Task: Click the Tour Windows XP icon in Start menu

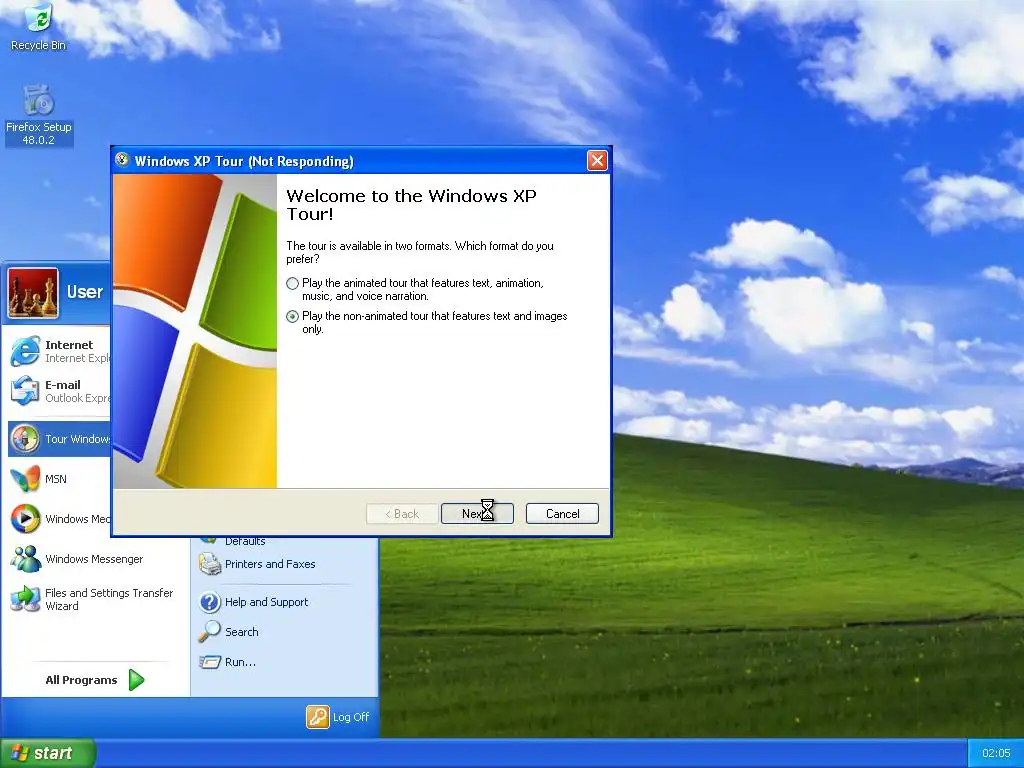Action: [25, 439]
